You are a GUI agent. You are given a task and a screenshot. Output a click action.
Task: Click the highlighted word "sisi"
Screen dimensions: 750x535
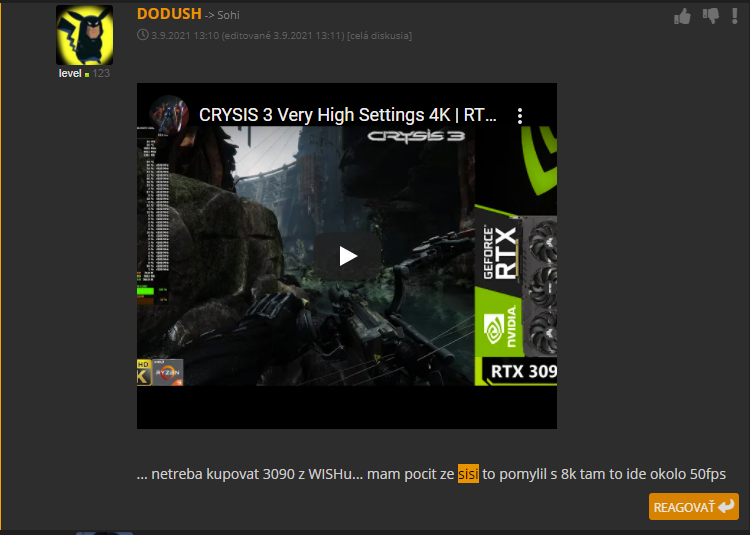[x=469, y=474]
